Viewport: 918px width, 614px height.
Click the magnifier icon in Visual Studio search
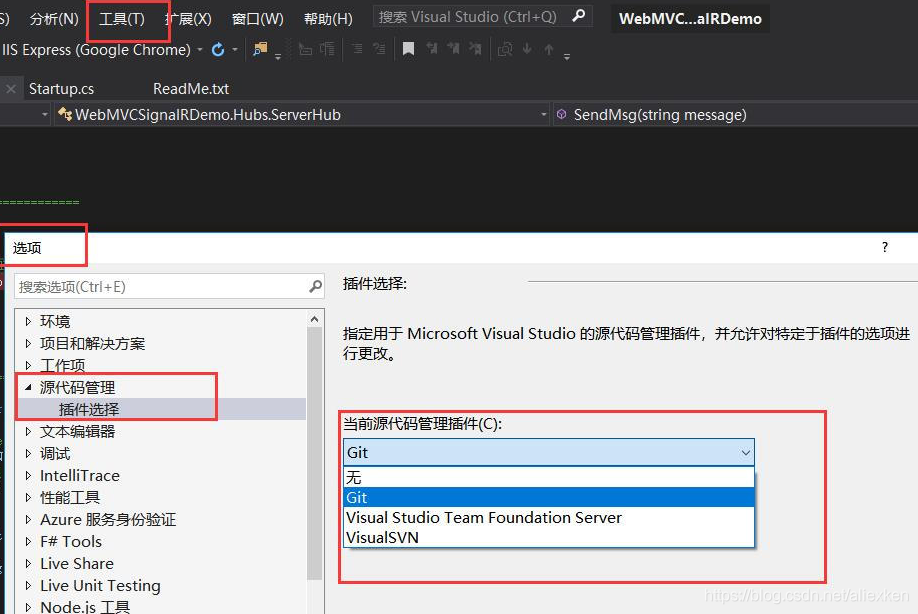coord(578,16)
